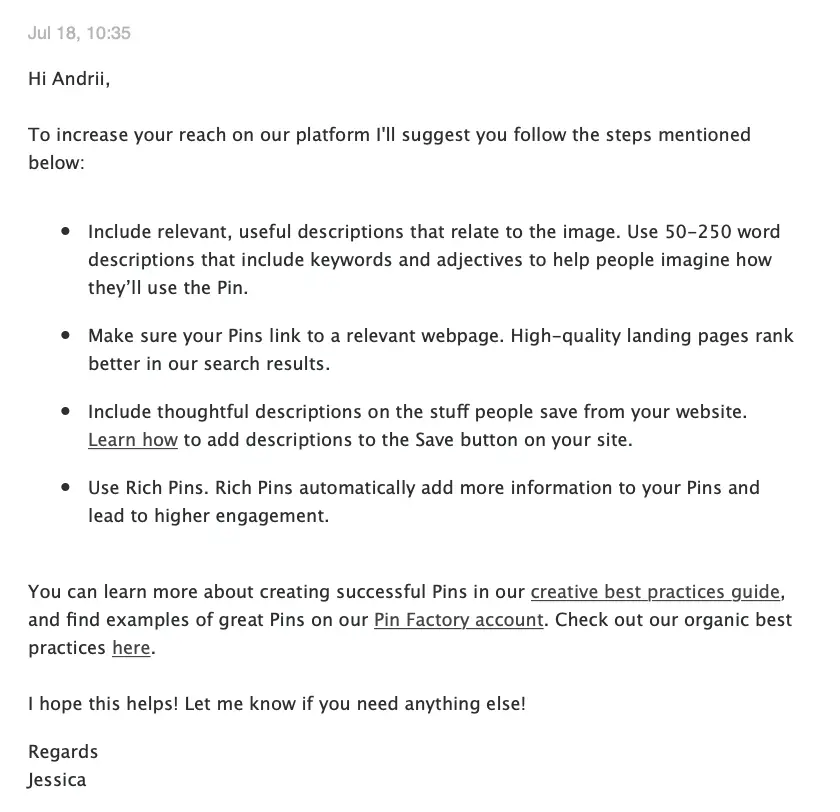
Task: Open the "Learn how" link
Action: click(132, 439)
